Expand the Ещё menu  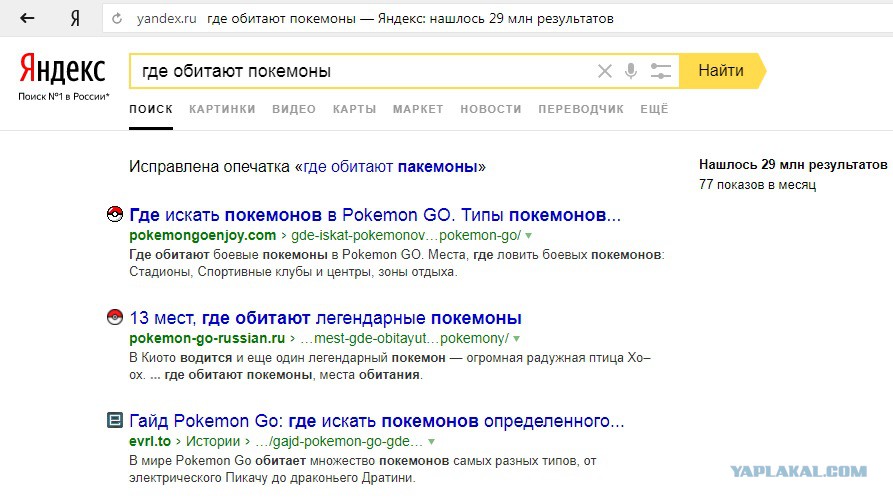pos(654,109)
